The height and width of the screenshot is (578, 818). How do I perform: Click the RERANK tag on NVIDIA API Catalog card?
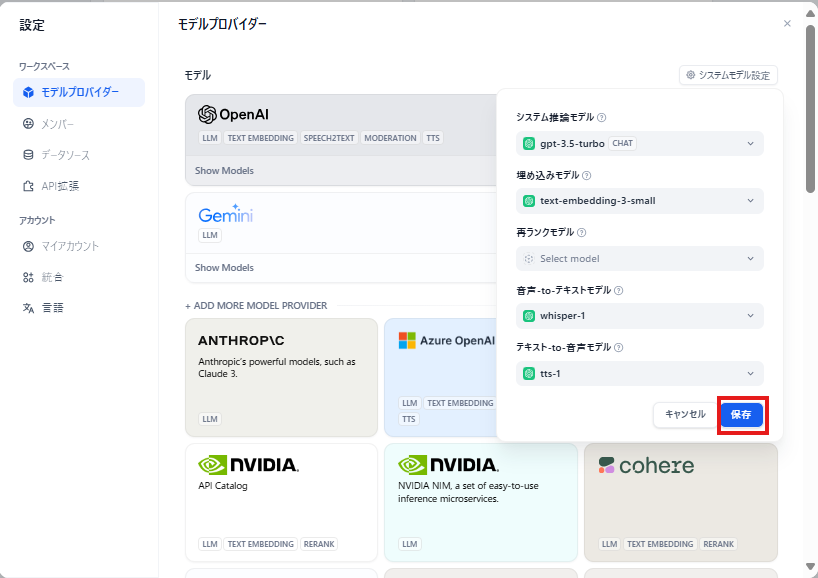pos(319,544)
